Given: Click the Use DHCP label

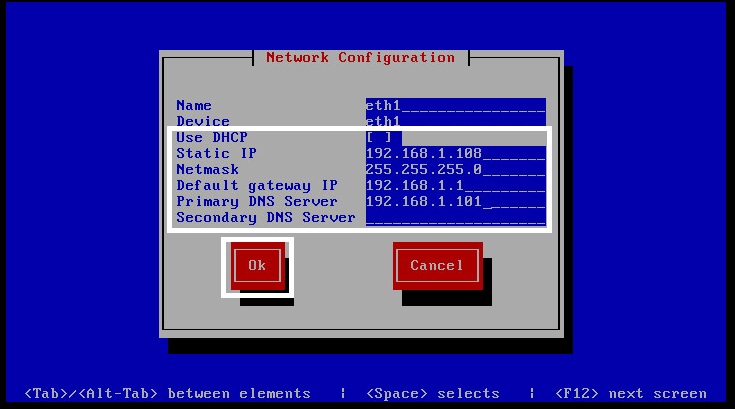Looking at the screenshot, I should [x=212, y=137].
